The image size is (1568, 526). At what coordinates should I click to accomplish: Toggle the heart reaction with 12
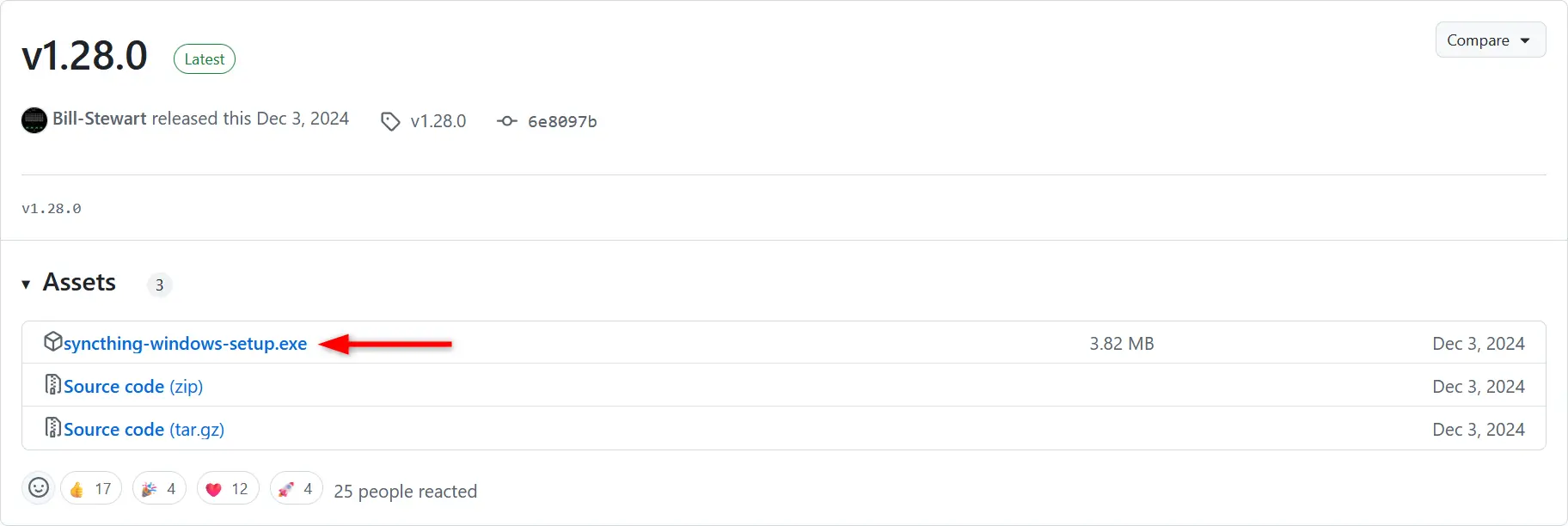pos(228,488)
